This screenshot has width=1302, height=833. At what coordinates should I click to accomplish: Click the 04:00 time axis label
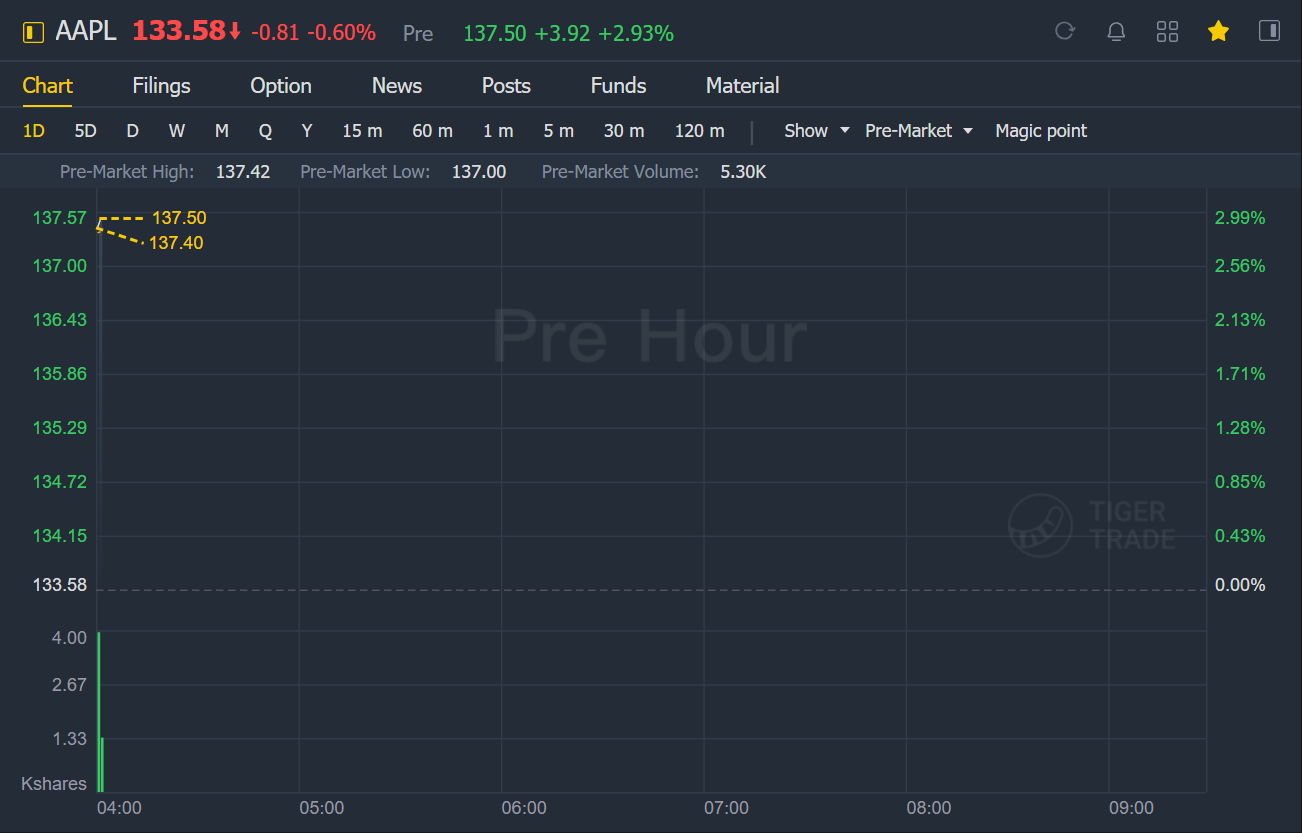click(x=119, y=808)
